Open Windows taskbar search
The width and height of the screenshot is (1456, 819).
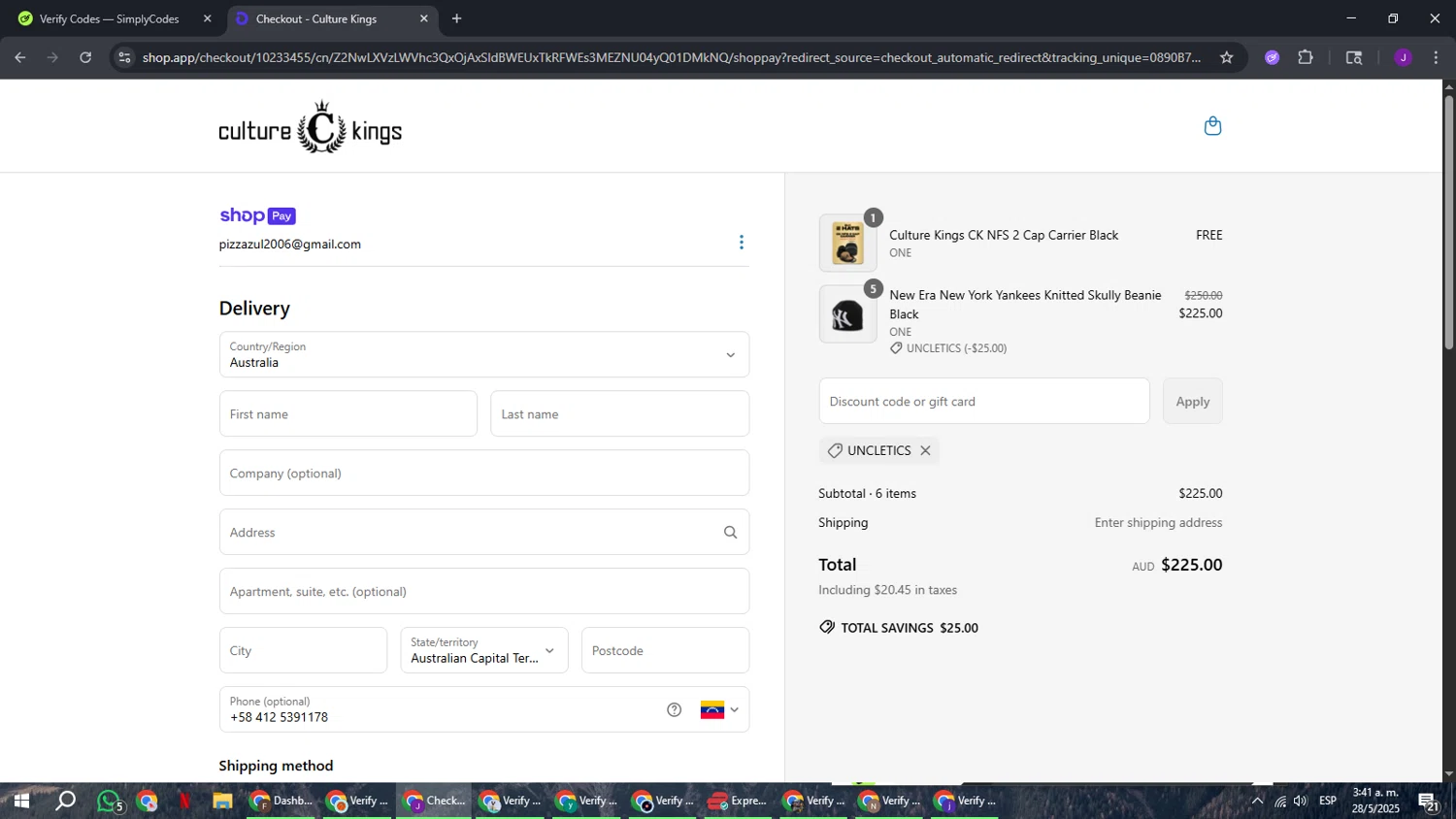(65, 802)
